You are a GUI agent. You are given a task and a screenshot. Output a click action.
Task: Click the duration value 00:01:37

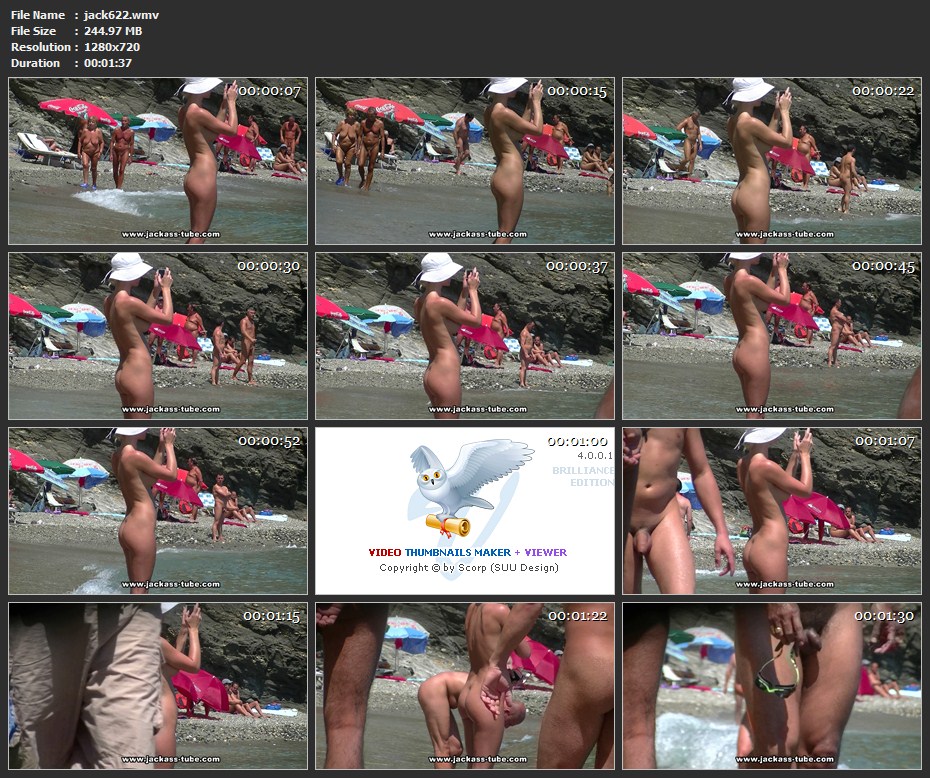tap(108, 63)
